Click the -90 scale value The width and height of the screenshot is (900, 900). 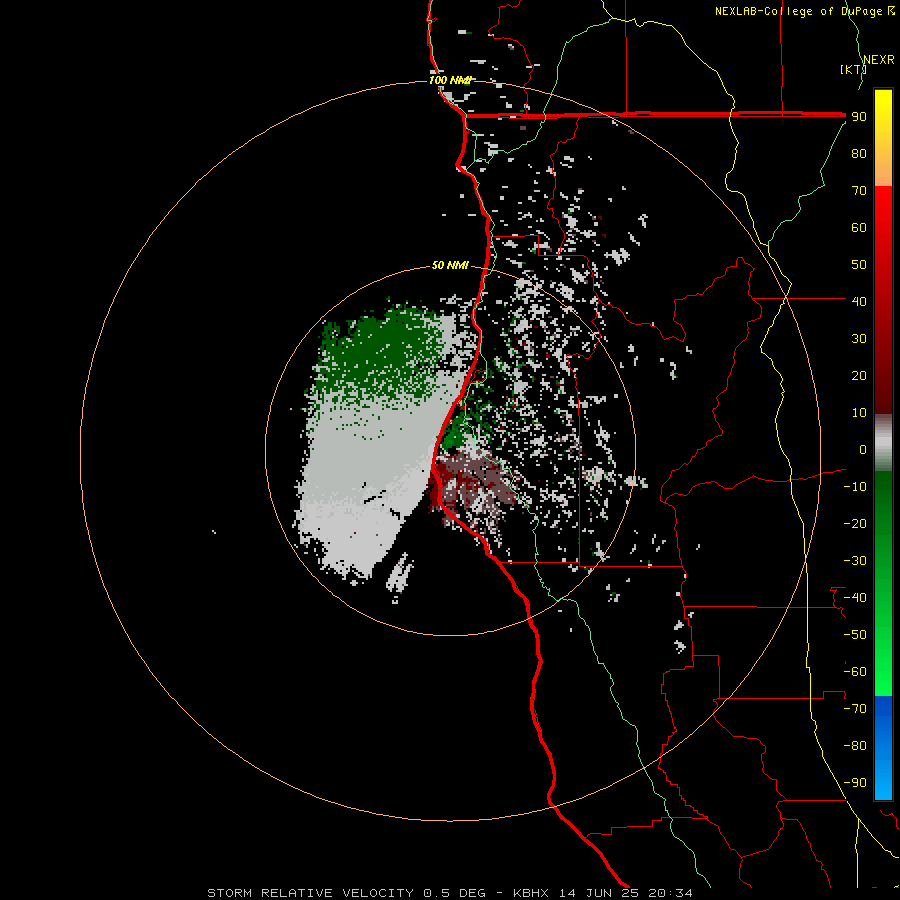point(855,783)
